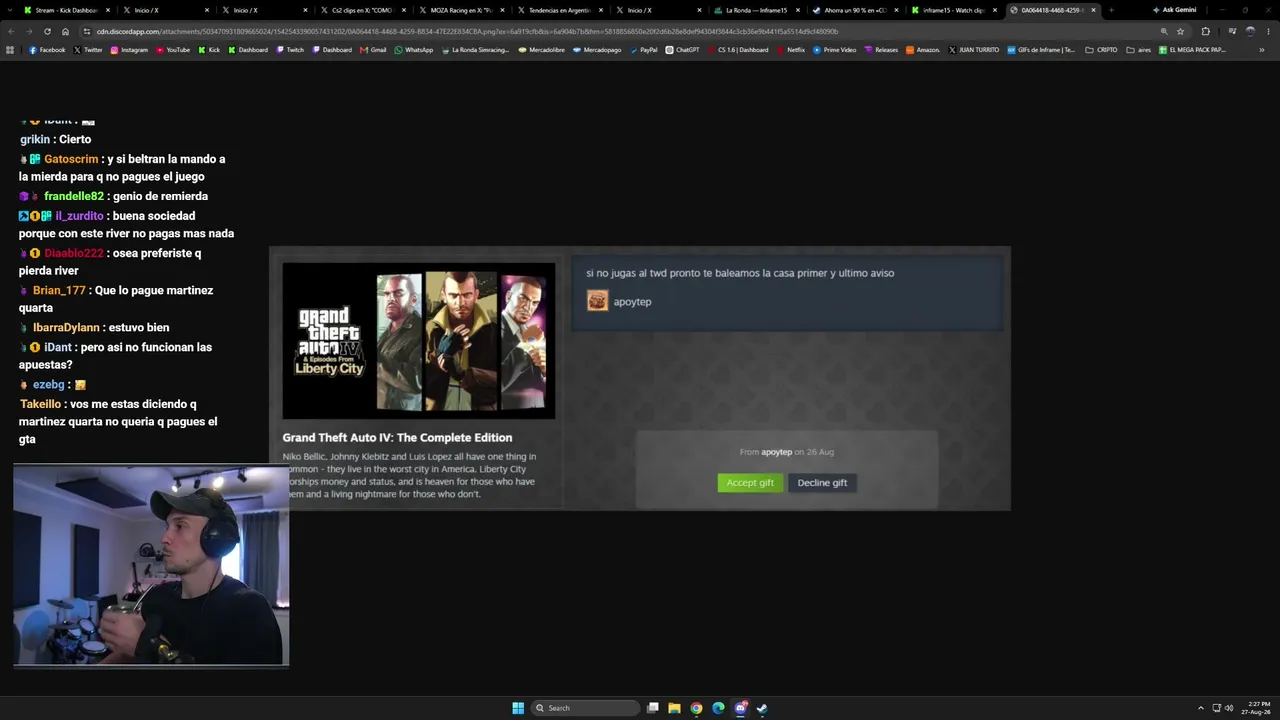Open Steam from the taskbar
Viewport: 1280px width, 720px height.
click(x=762, y=708)
